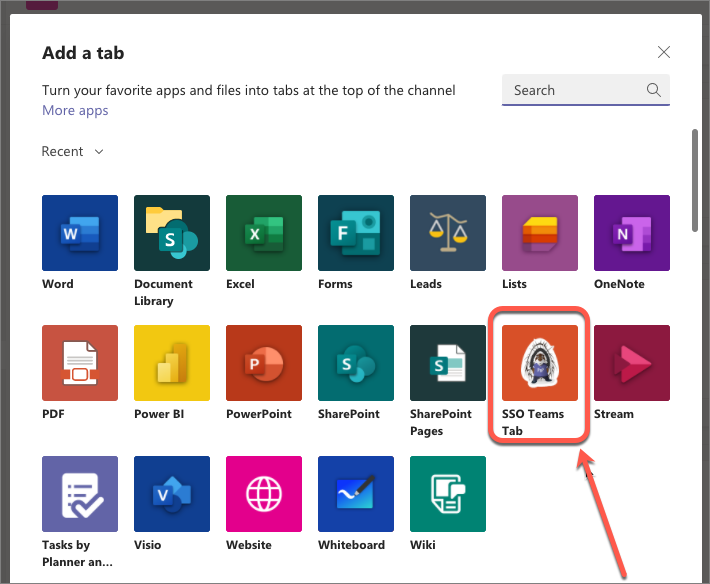Click the SSO Teams Tab icon
710x584 pixels.
540,363
